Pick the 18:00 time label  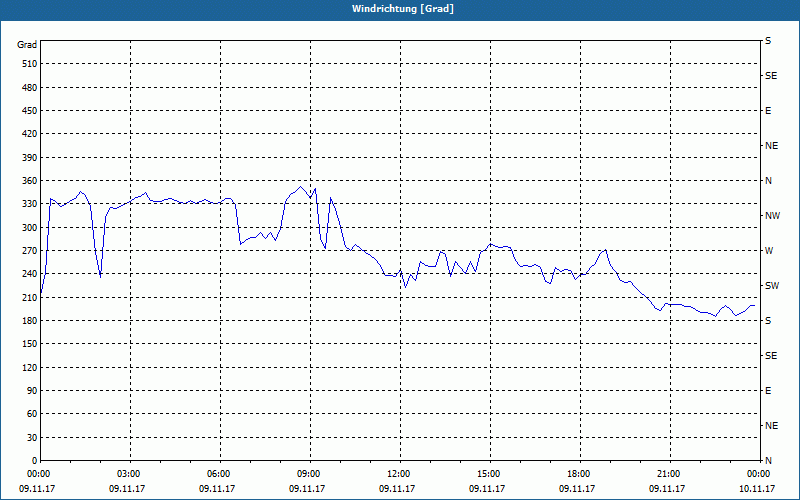tap(580, 474)
